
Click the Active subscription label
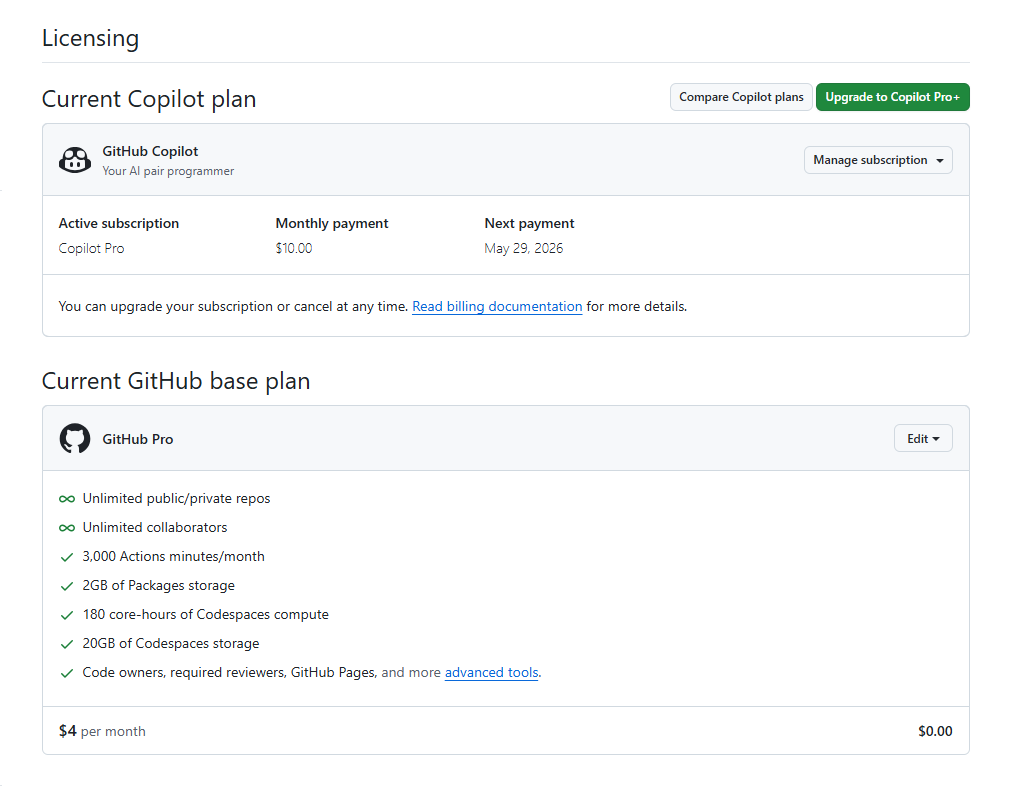tap(119, 224)
